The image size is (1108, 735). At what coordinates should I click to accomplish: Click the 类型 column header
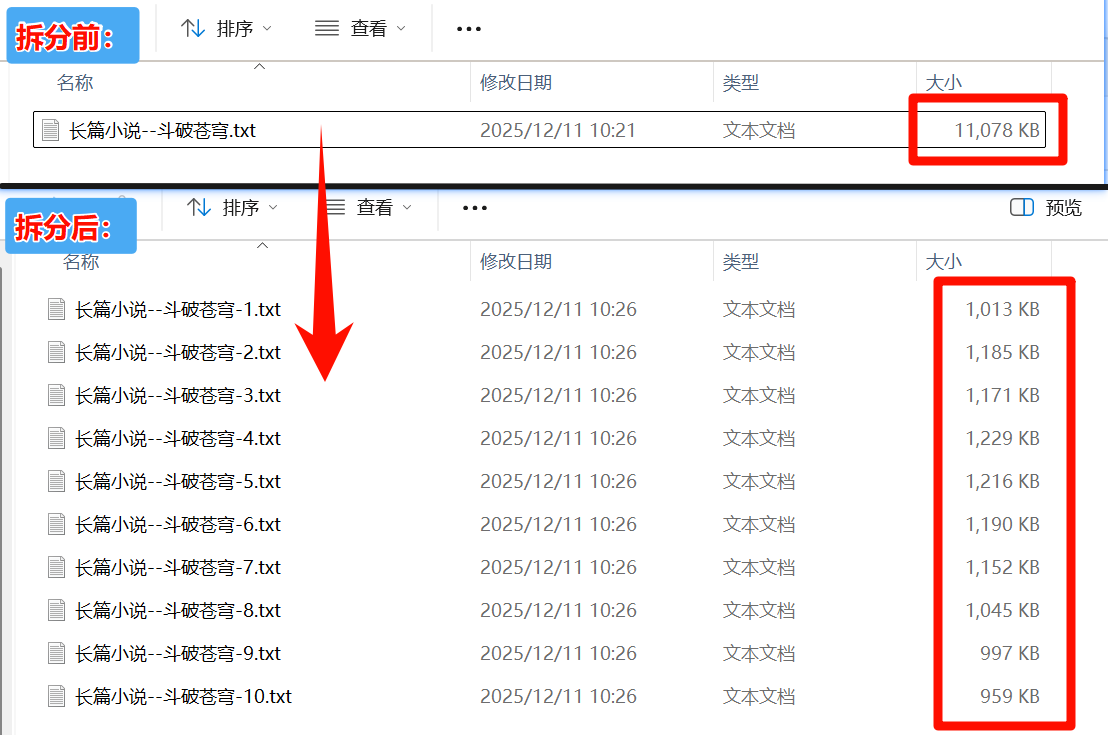pyautogui.click(x=742, y=83)
